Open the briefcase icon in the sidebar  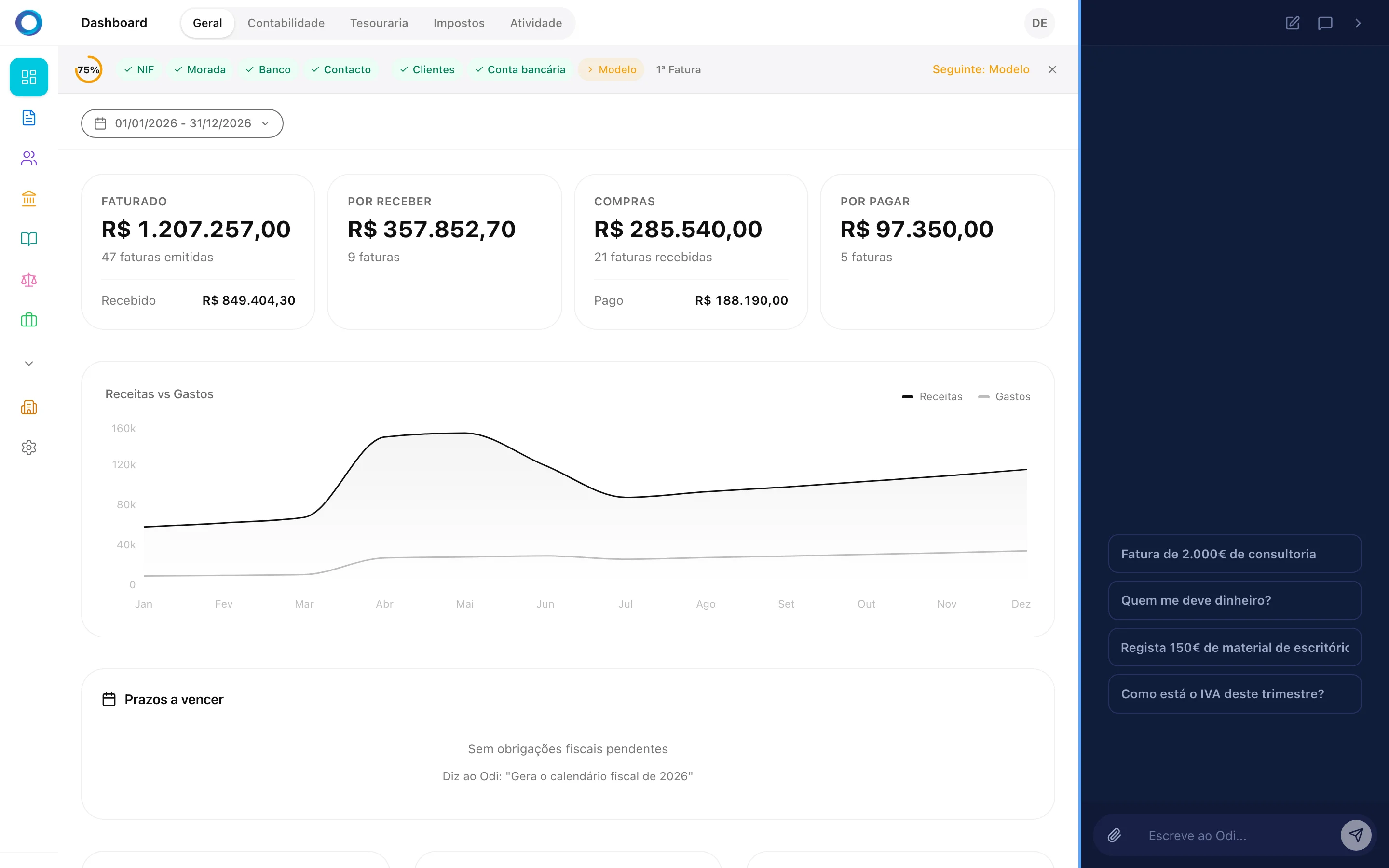[x=28, y=320]
